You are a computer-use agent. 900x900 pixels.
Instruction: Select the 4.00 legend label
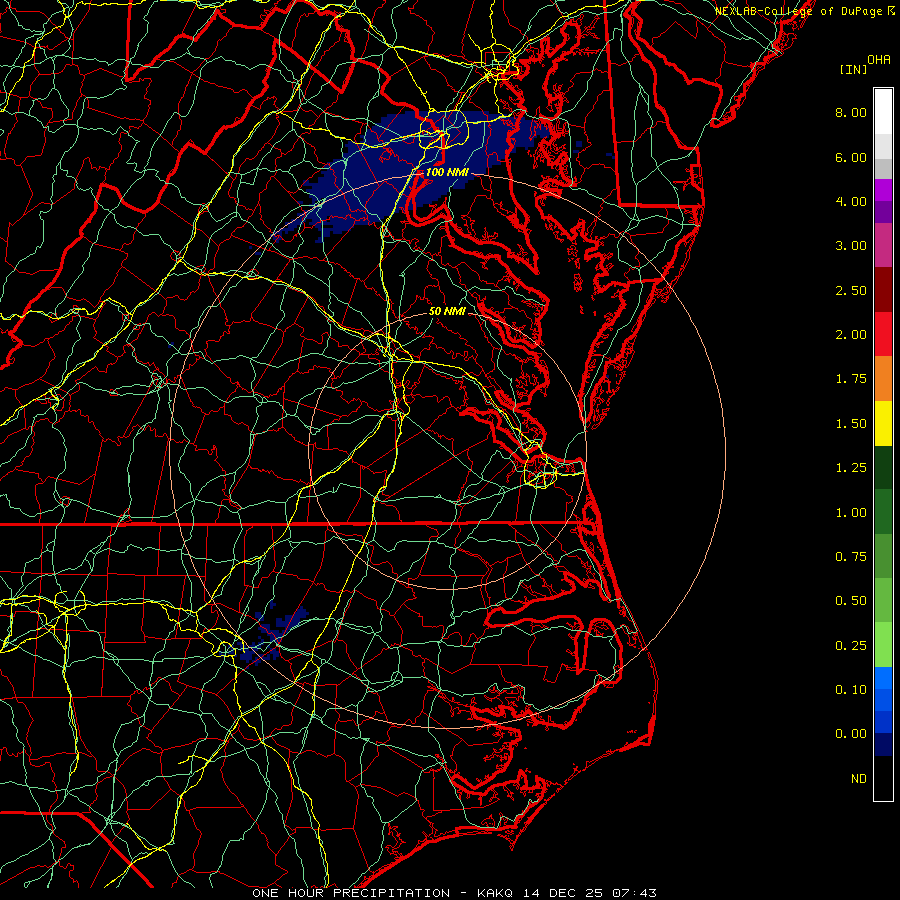[851, 201]
